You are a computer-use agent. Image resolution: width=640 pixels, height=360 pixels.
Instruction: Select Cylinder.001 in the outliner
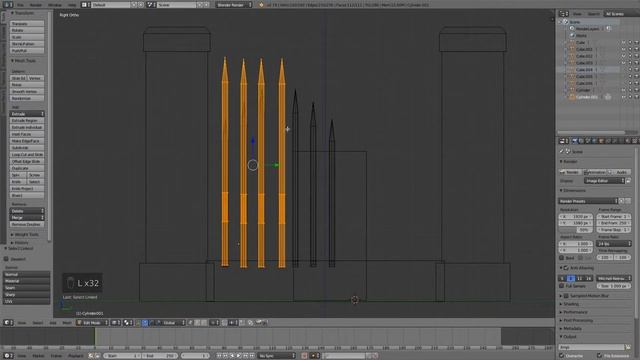[587, 97]
